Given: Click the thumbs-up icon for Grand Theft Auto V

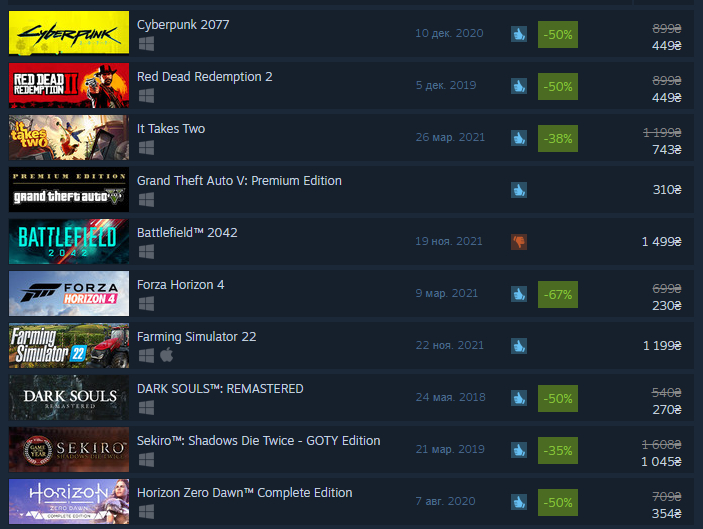Looking at the screenshot, I should click(519, 190).
